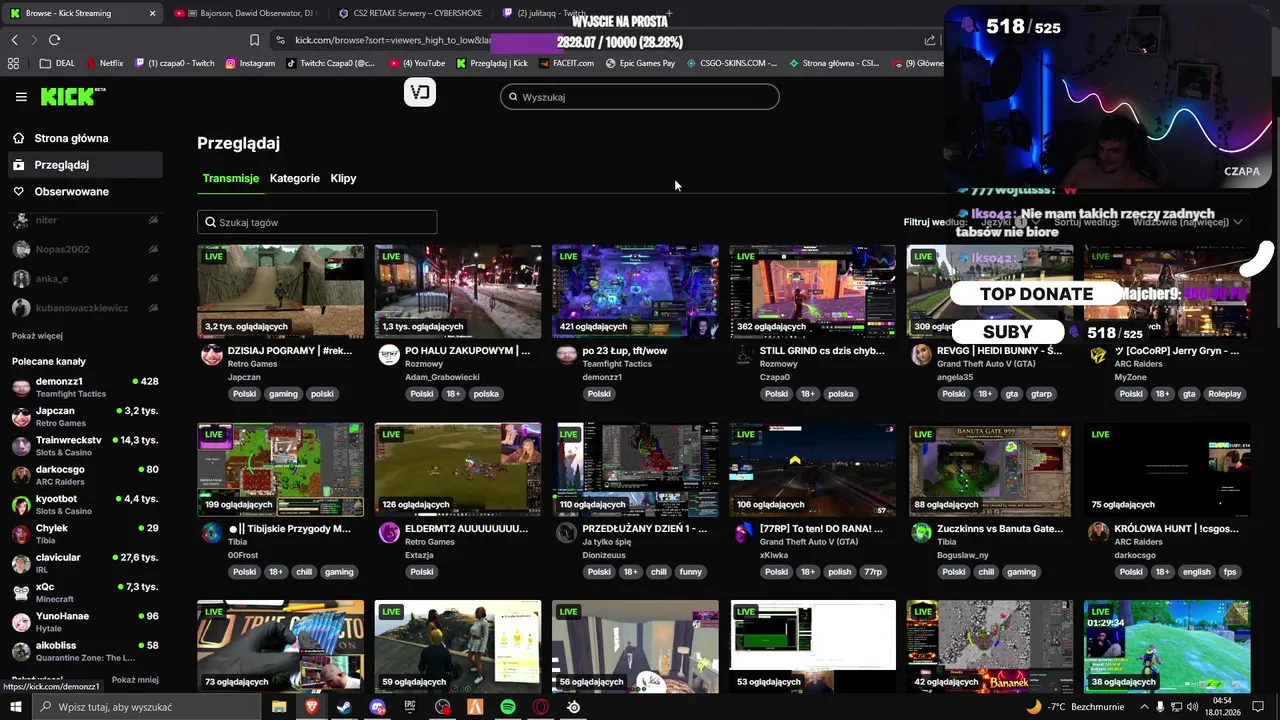The height and width of the screenshot is (720, 1280).
Task: Open File Explorer from the taskbar
Action: tap(279, 707)
